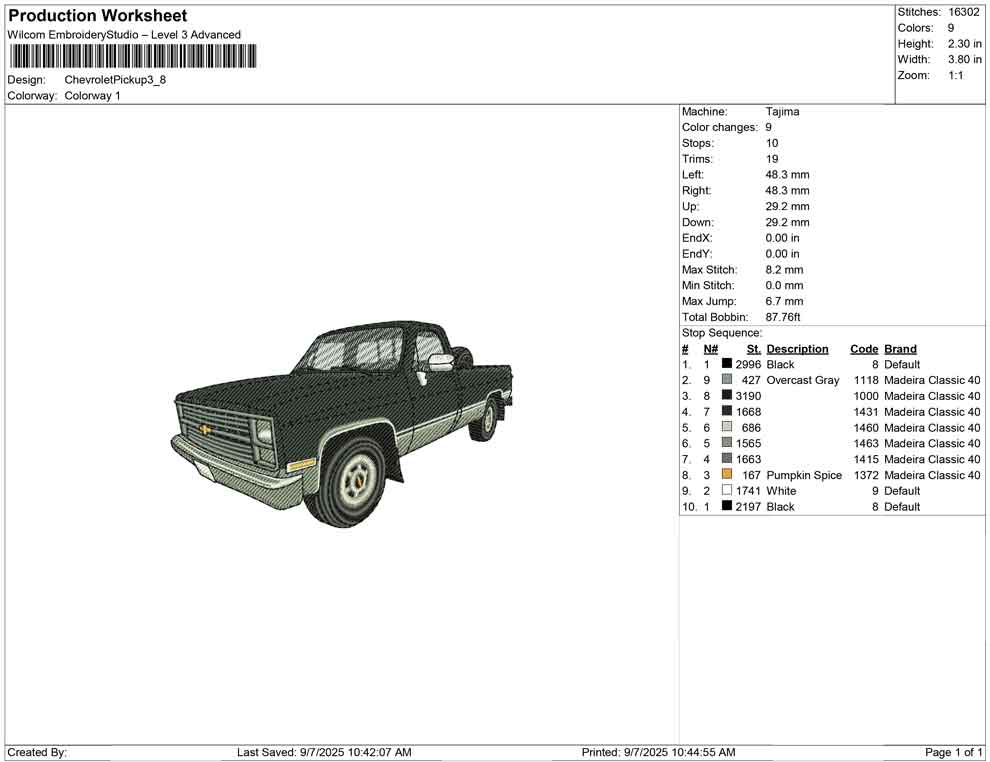Click the Stitches count 16302

click(964, 12)
